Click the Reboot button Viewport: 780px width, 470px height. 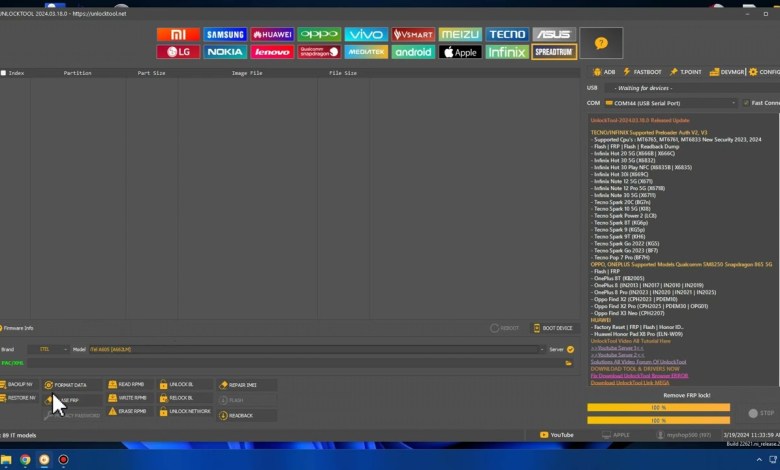coord(504,328)
